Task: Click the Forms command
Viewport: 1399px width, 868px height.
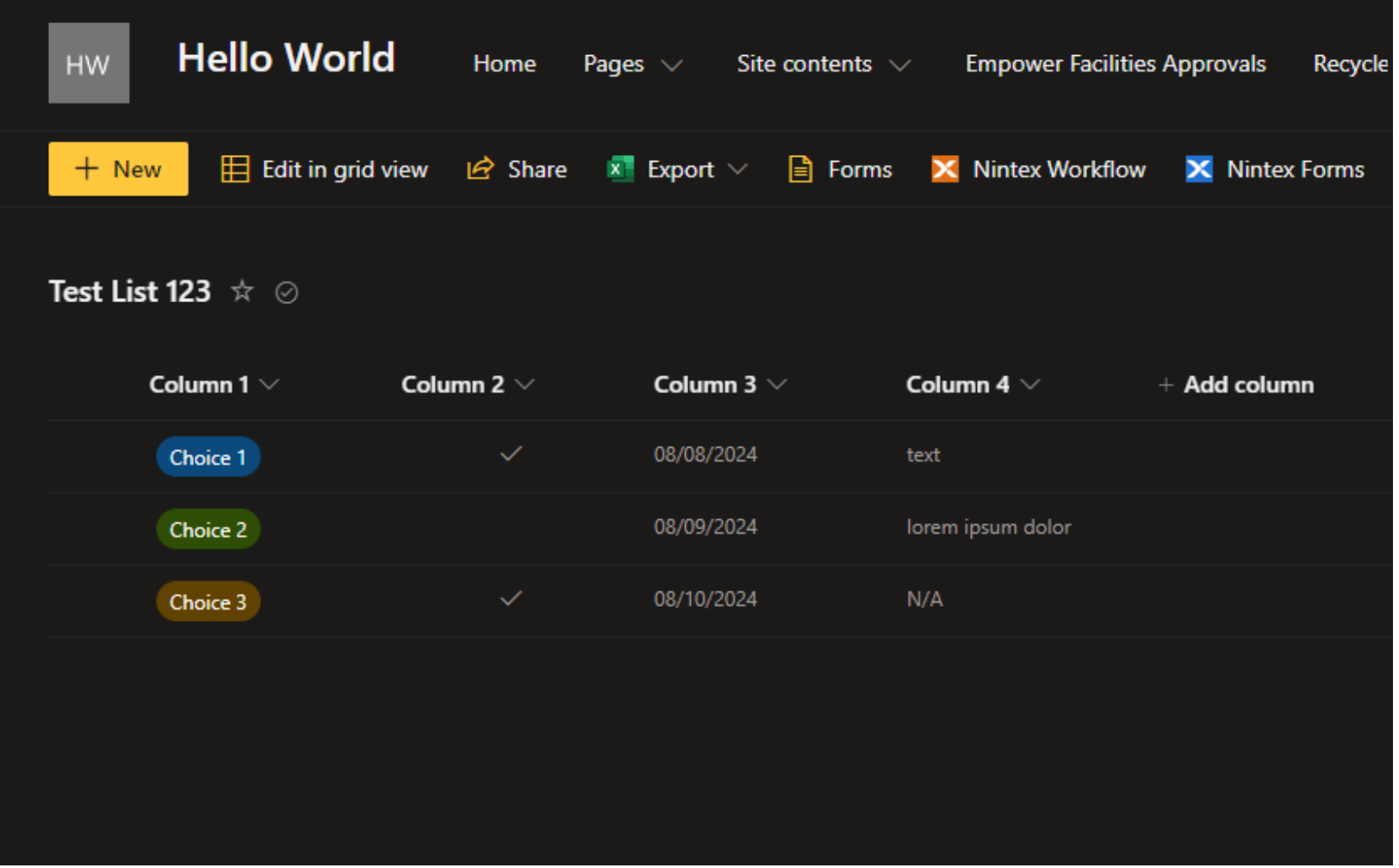Action: (840, 169)
